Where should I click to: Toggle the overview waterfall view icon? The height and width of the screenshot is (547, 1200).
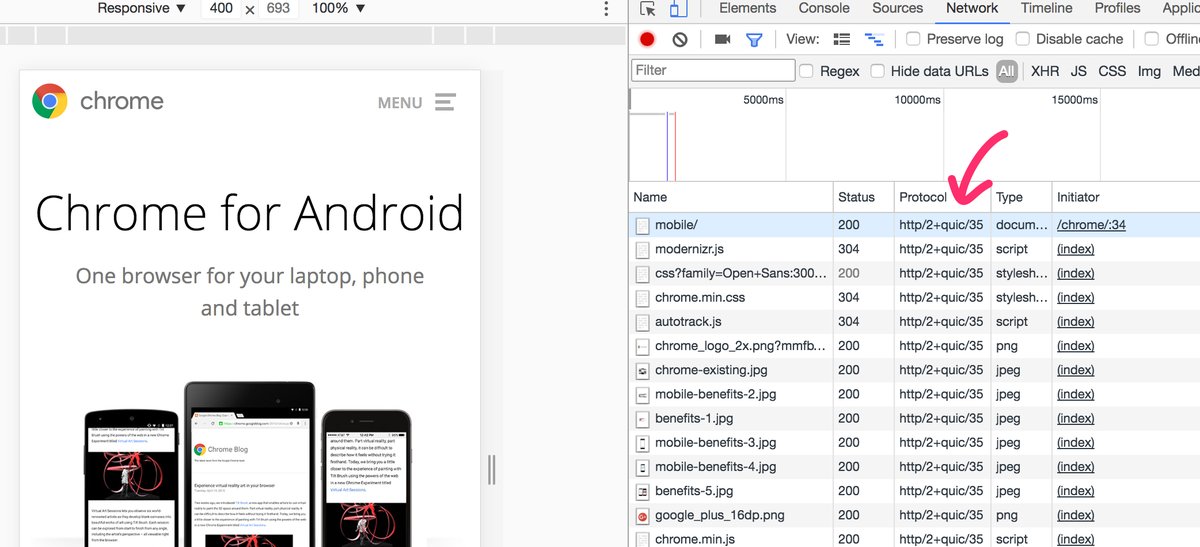[x=874, y=39]
